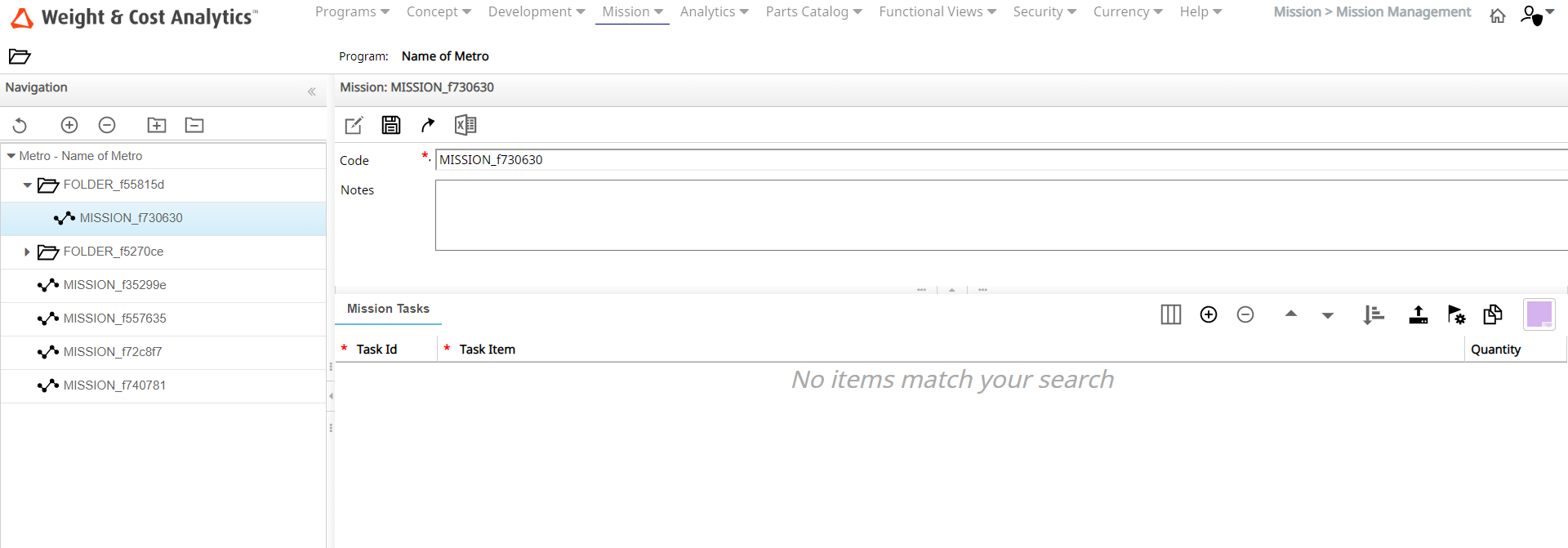
Task: Click the edit mission pencil icon
Action: click(354, 125)
